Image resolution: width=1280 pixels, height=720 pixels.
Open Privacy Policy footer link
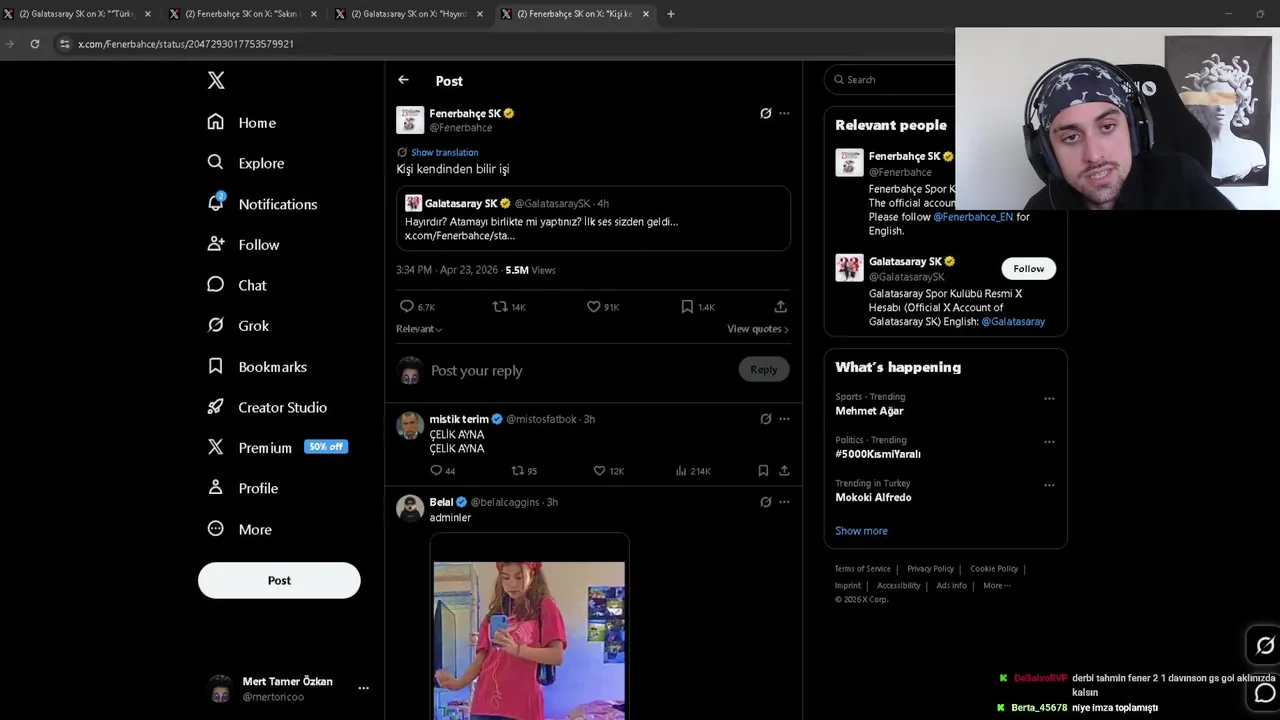pos(930,569)
